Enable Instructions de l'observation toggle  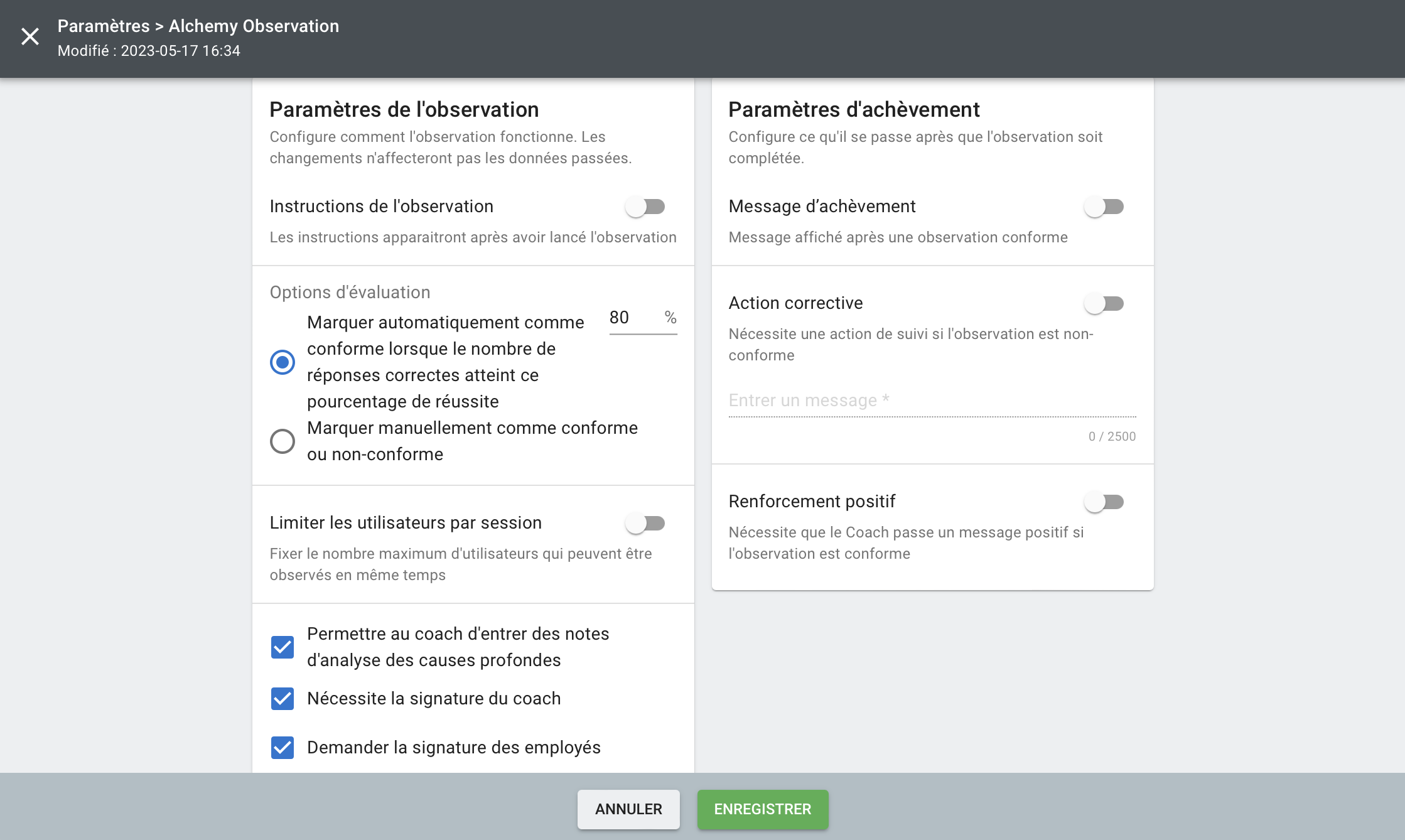pos(645,207)
